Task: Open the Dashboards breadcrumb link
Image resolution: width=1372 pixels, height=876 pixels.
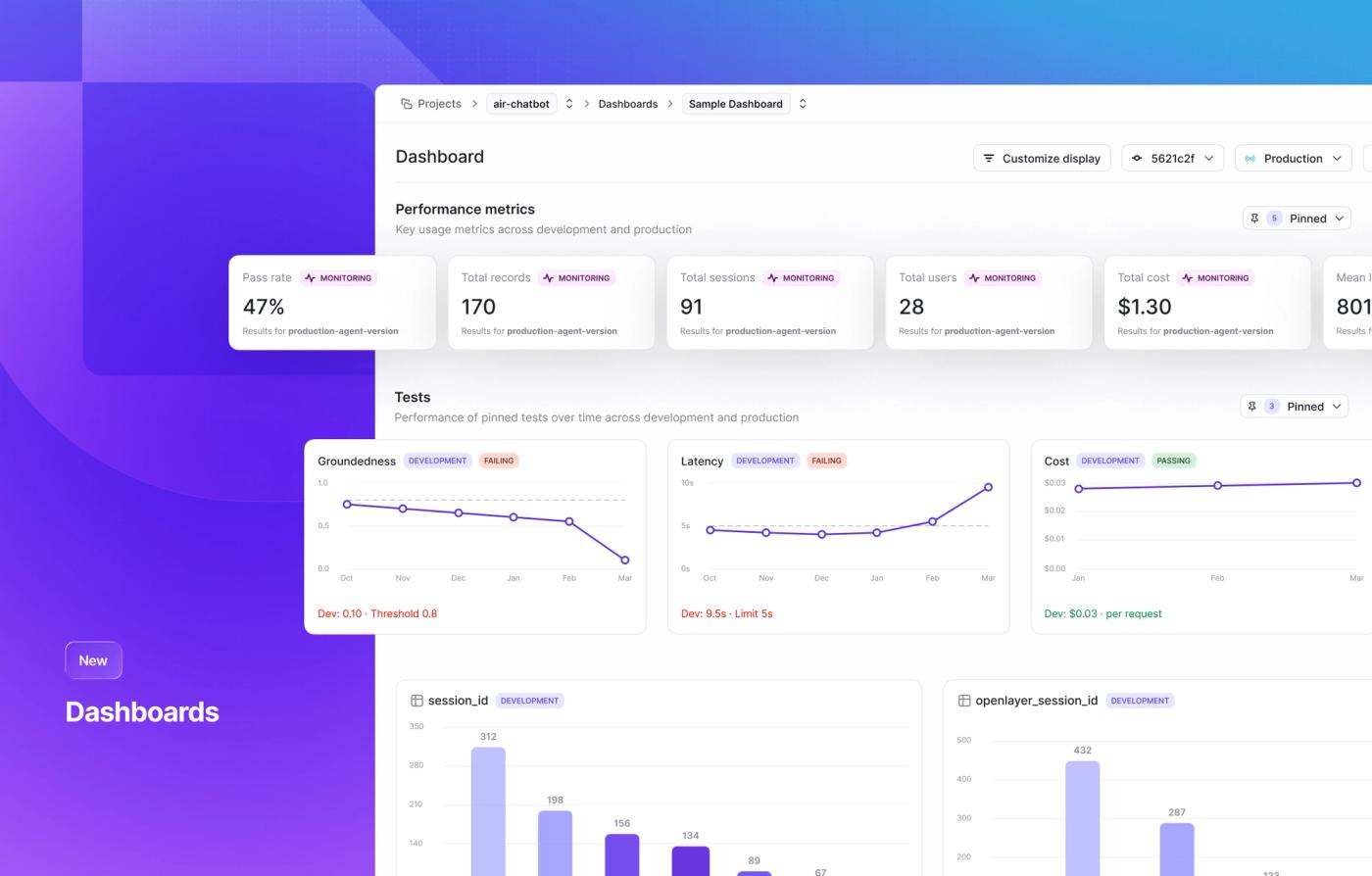Action: point(628,104)
